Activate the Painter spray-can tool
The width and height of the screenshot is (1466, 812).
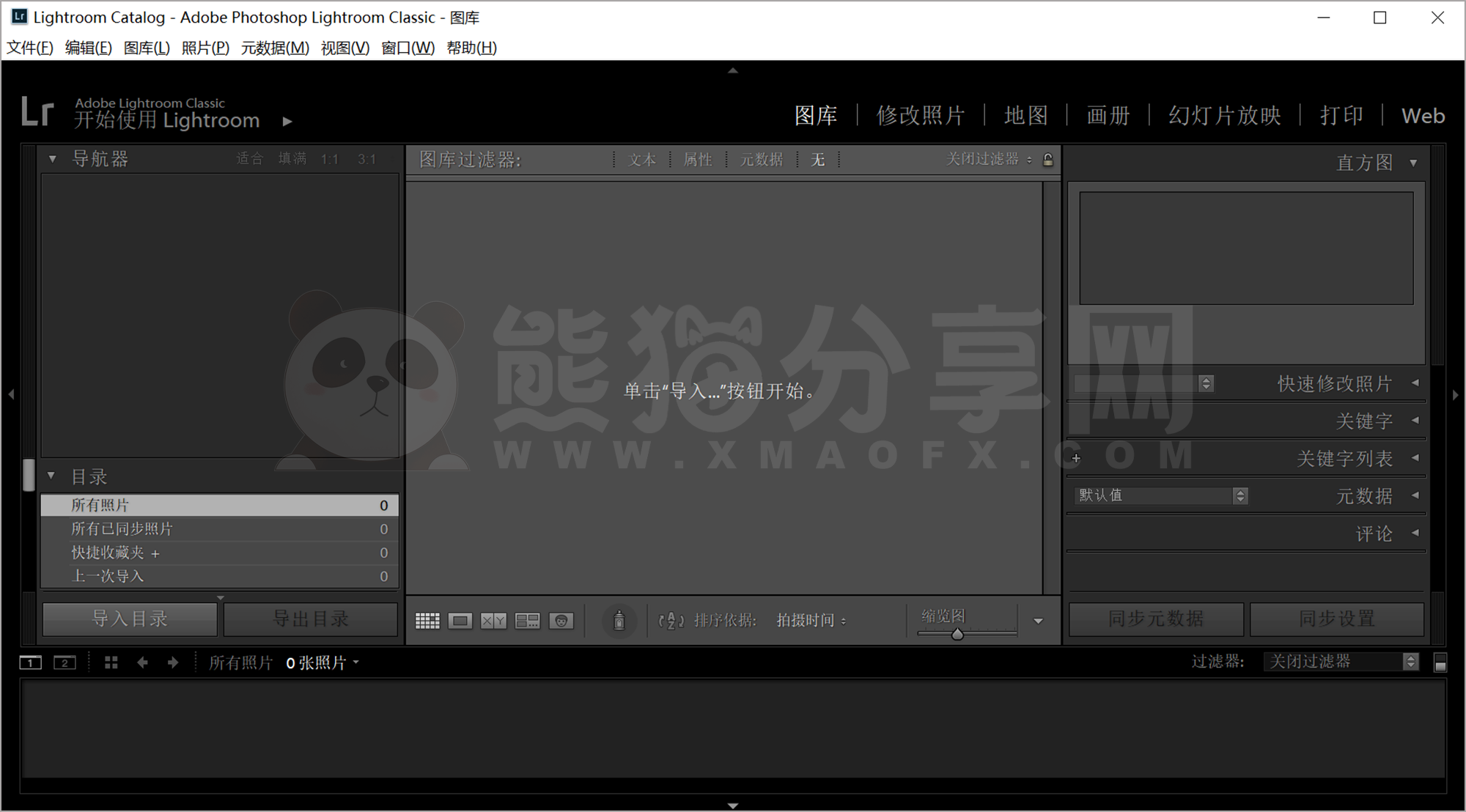click(619, 621)
